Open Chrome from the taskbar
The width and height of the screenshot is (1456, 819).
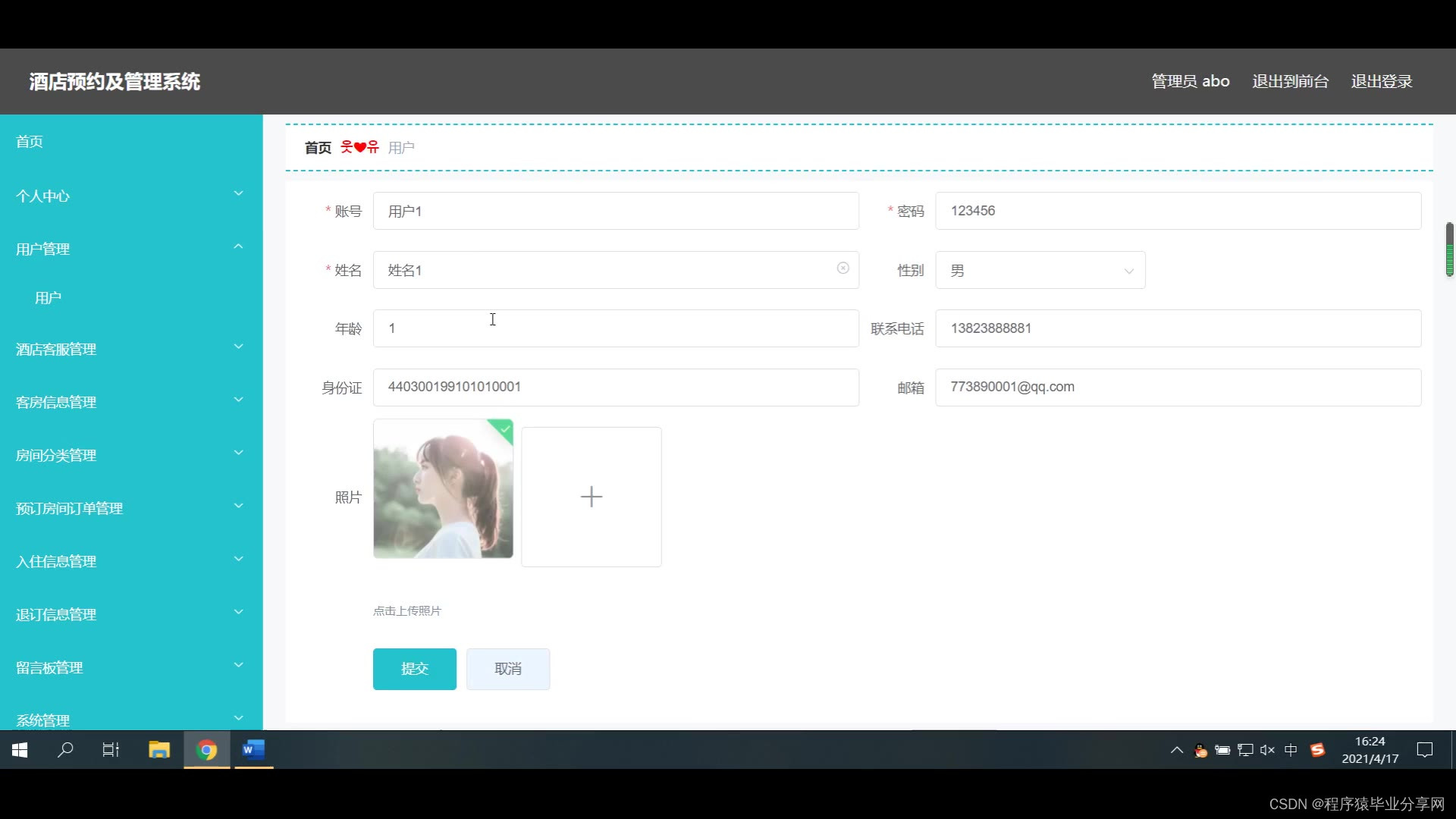[x=206, y=750]
